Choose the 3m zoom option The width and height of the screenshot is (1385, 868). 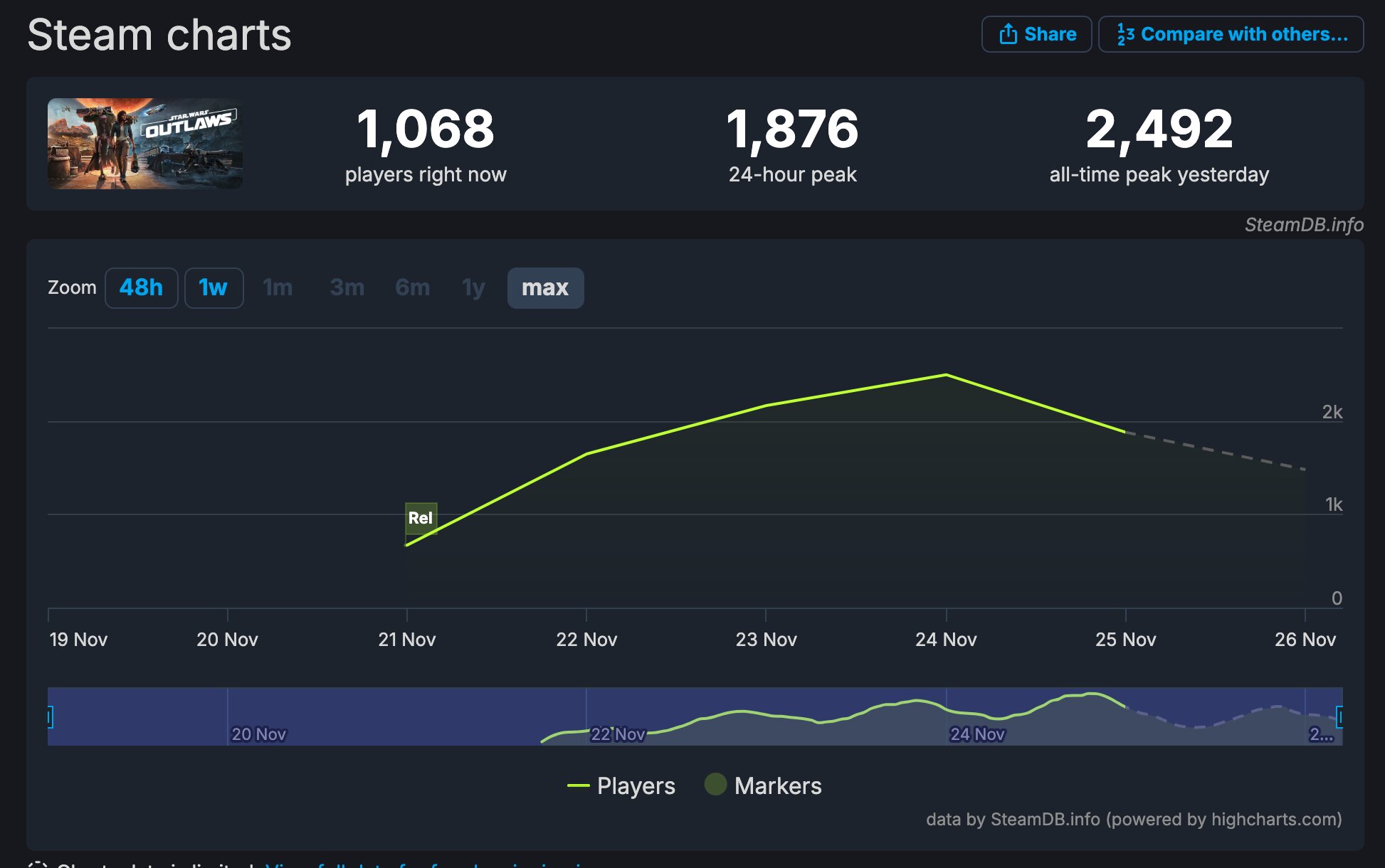(x=347, y=287)
